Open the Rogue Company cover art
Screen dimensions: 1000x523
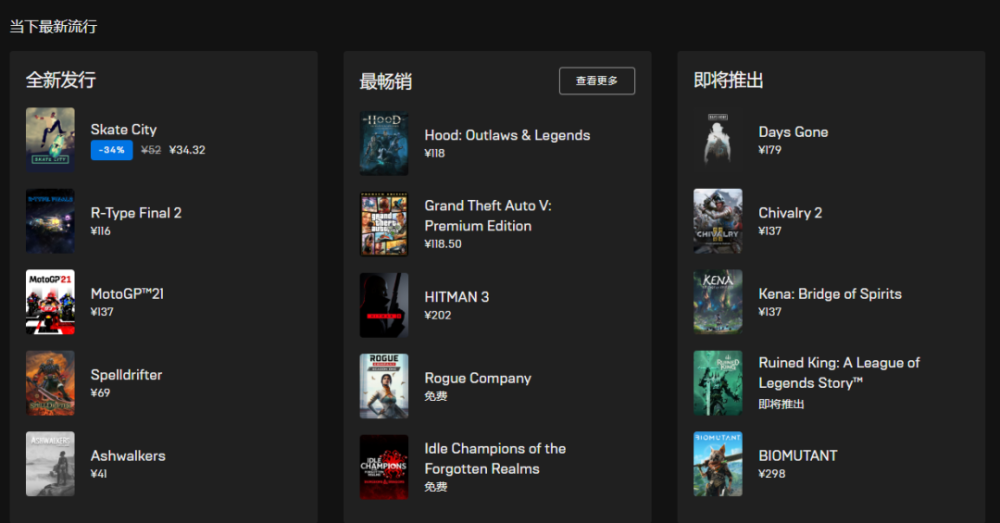click(x=384, y=387)
